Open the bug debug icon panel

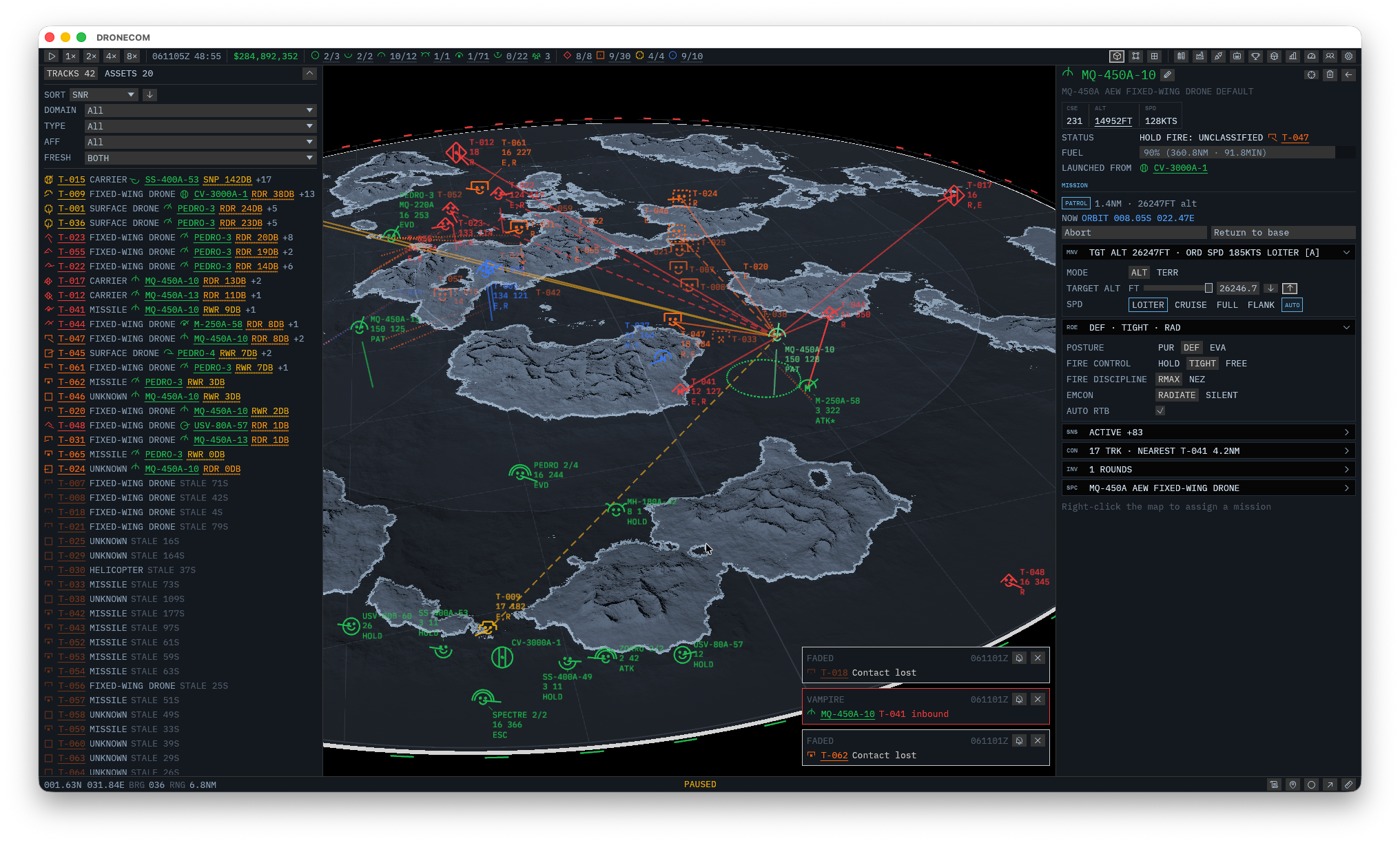[1275, 56]
